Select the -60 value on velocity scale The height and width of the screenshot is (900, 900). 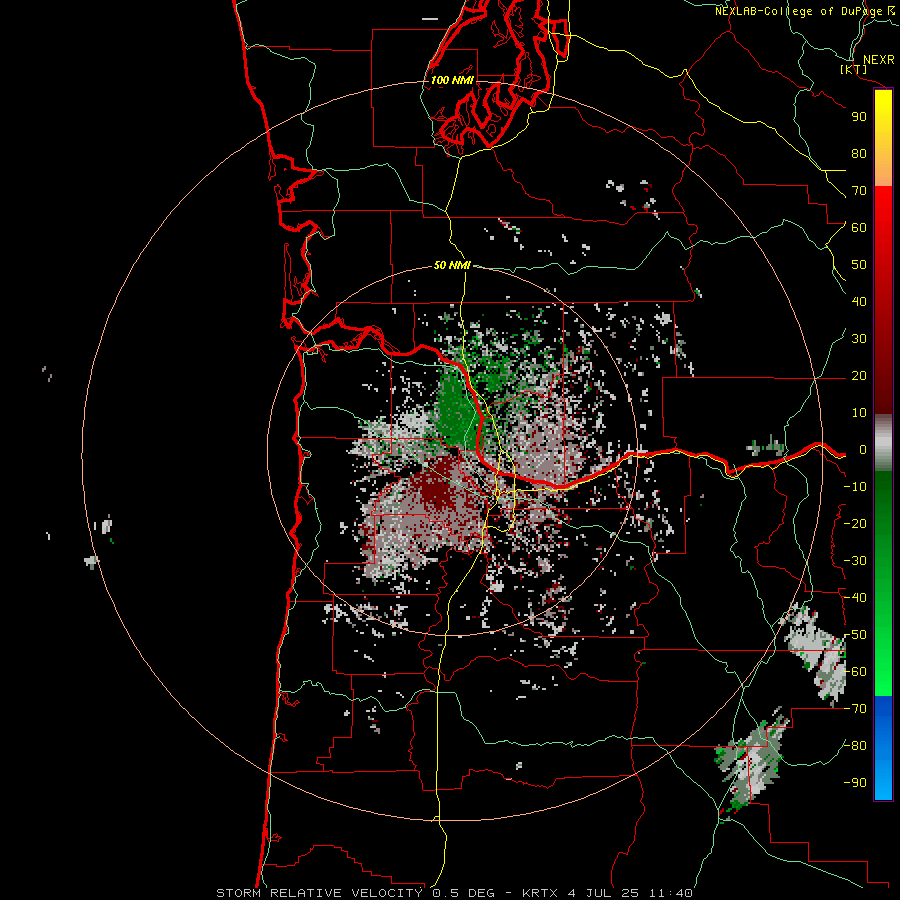coord(855,672)
